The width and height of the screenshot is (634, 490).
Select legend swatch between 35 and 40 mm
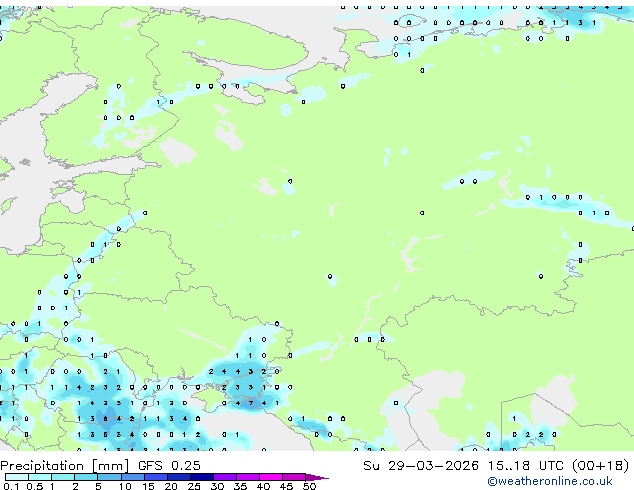(x=248, y=477)
